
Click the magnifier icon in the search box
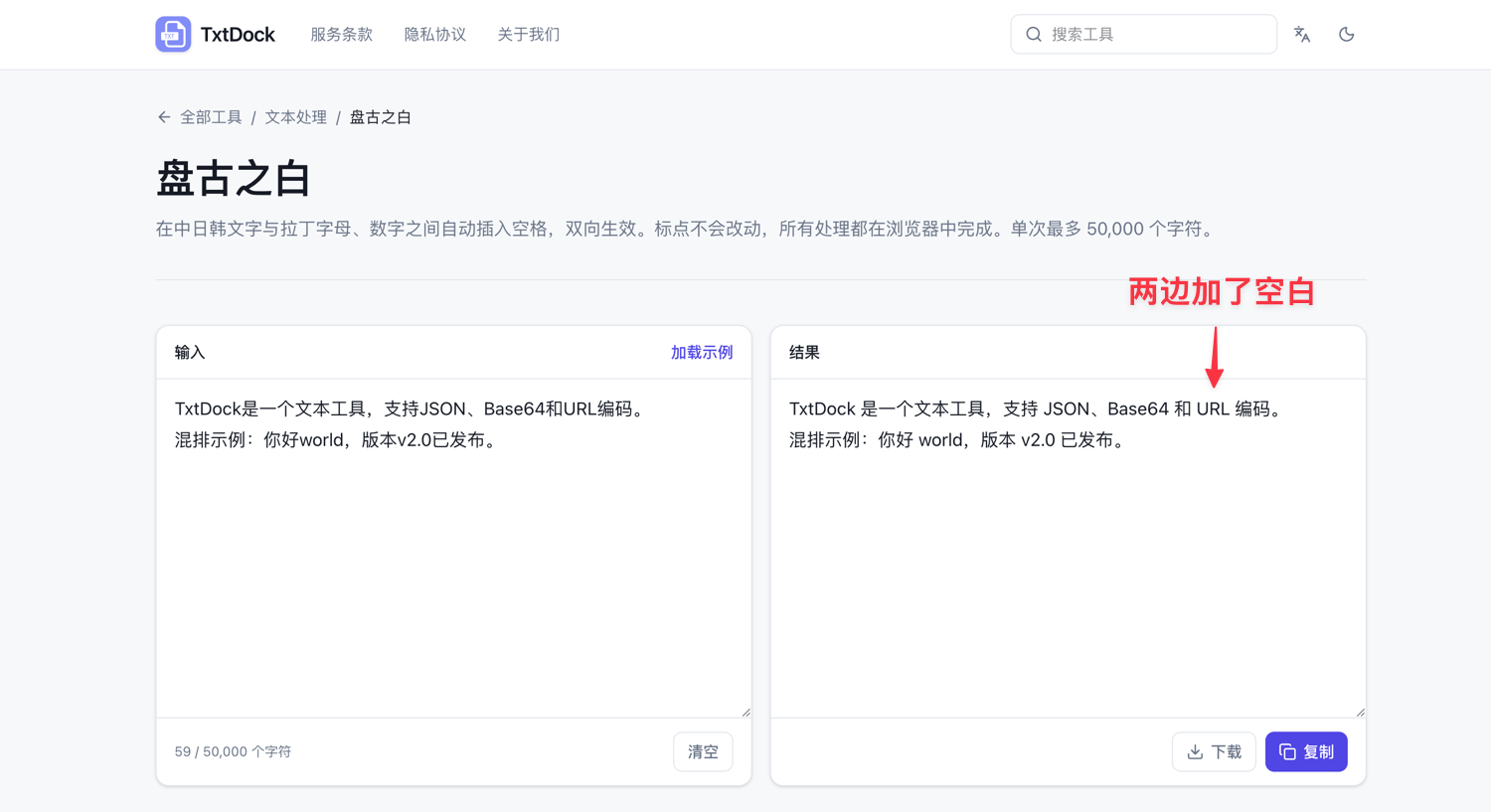[x=1034, y=35]
